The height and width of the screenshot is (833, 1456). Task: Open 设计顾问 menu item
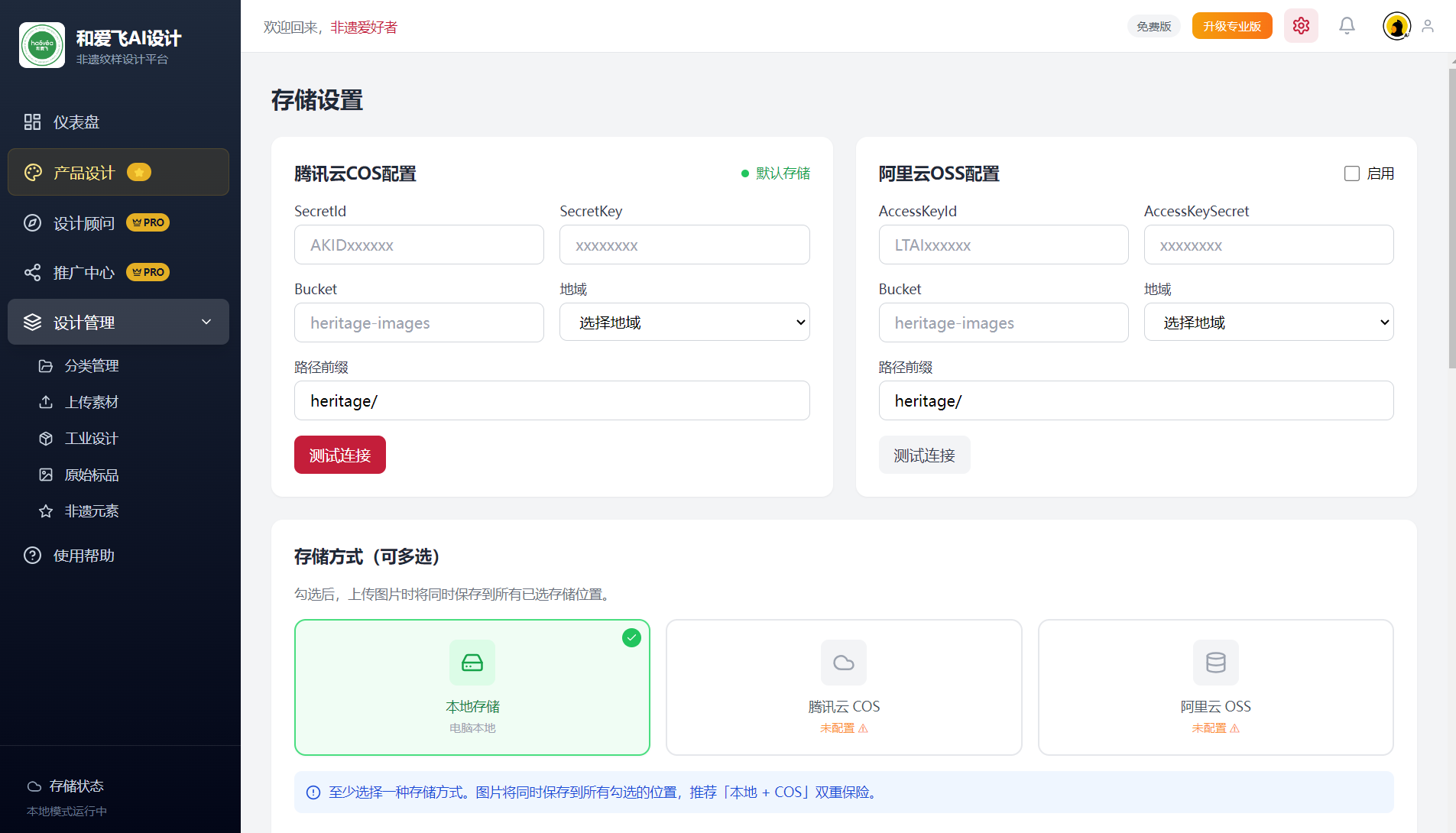(118, 222)
